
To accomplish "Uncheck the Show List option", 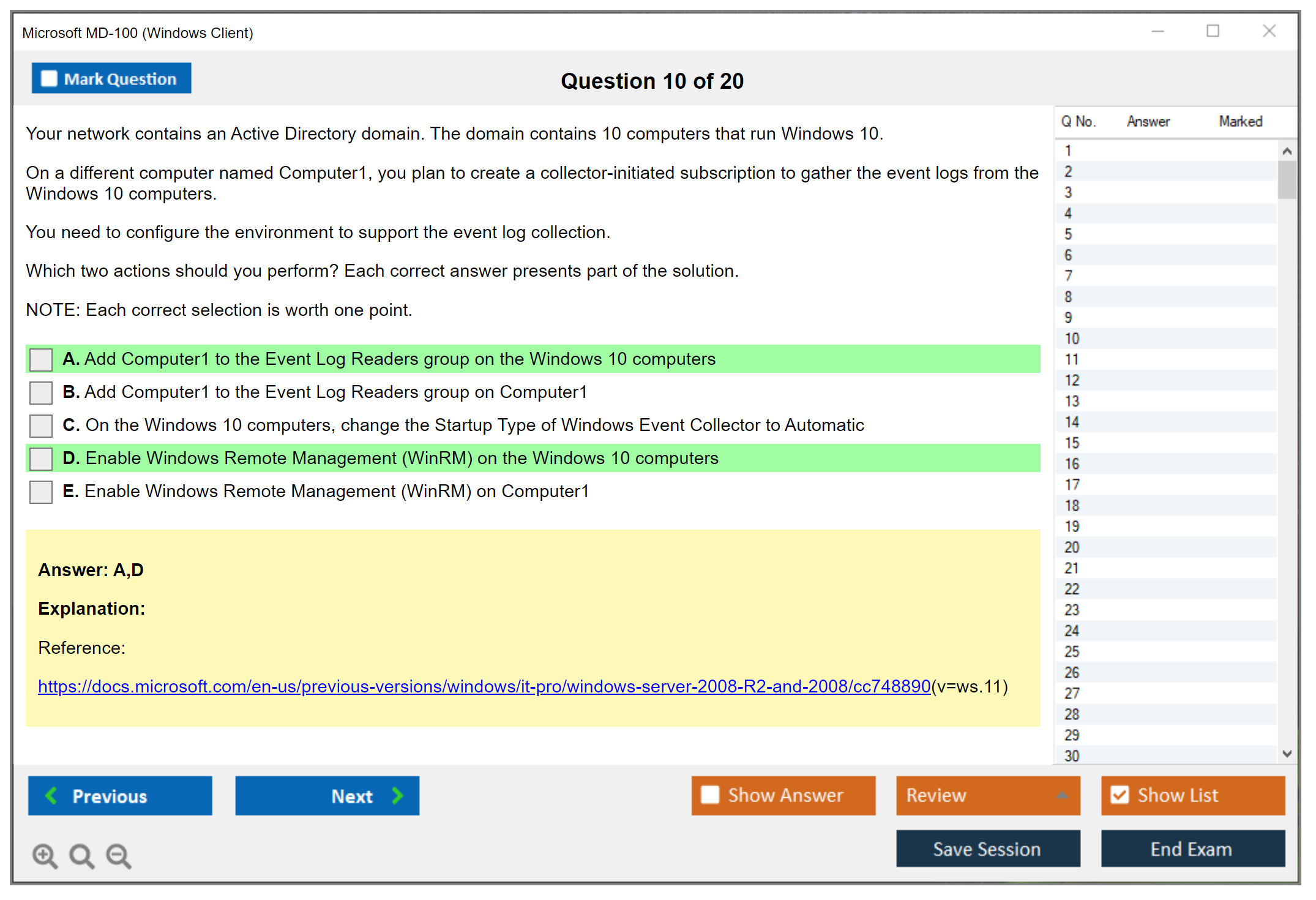I will 1120,795.
